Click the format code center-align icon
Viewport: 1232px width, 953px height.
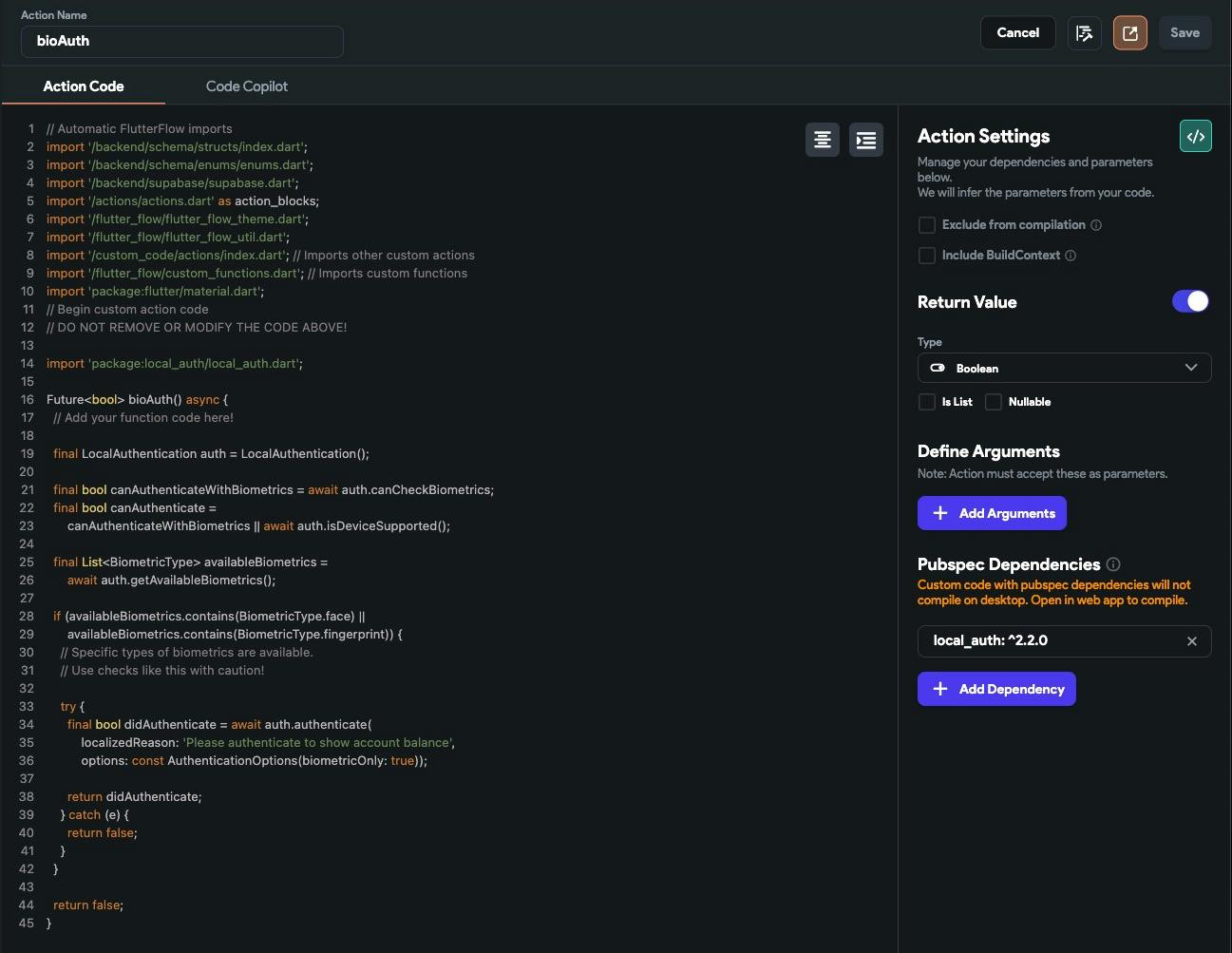point(822,140)
